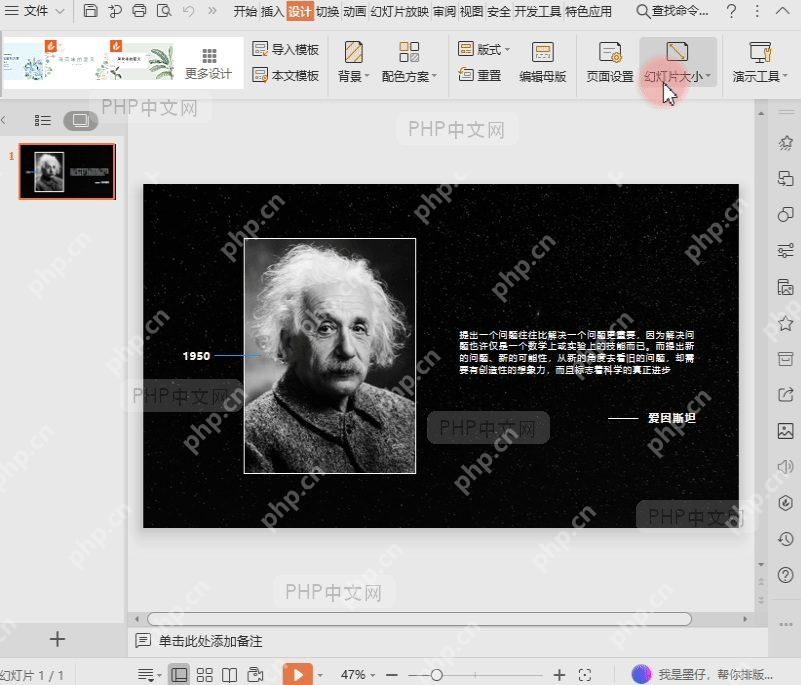Open the three-dot more options menu
This screenshot has width=801, height=685.
tap(757, 11)
